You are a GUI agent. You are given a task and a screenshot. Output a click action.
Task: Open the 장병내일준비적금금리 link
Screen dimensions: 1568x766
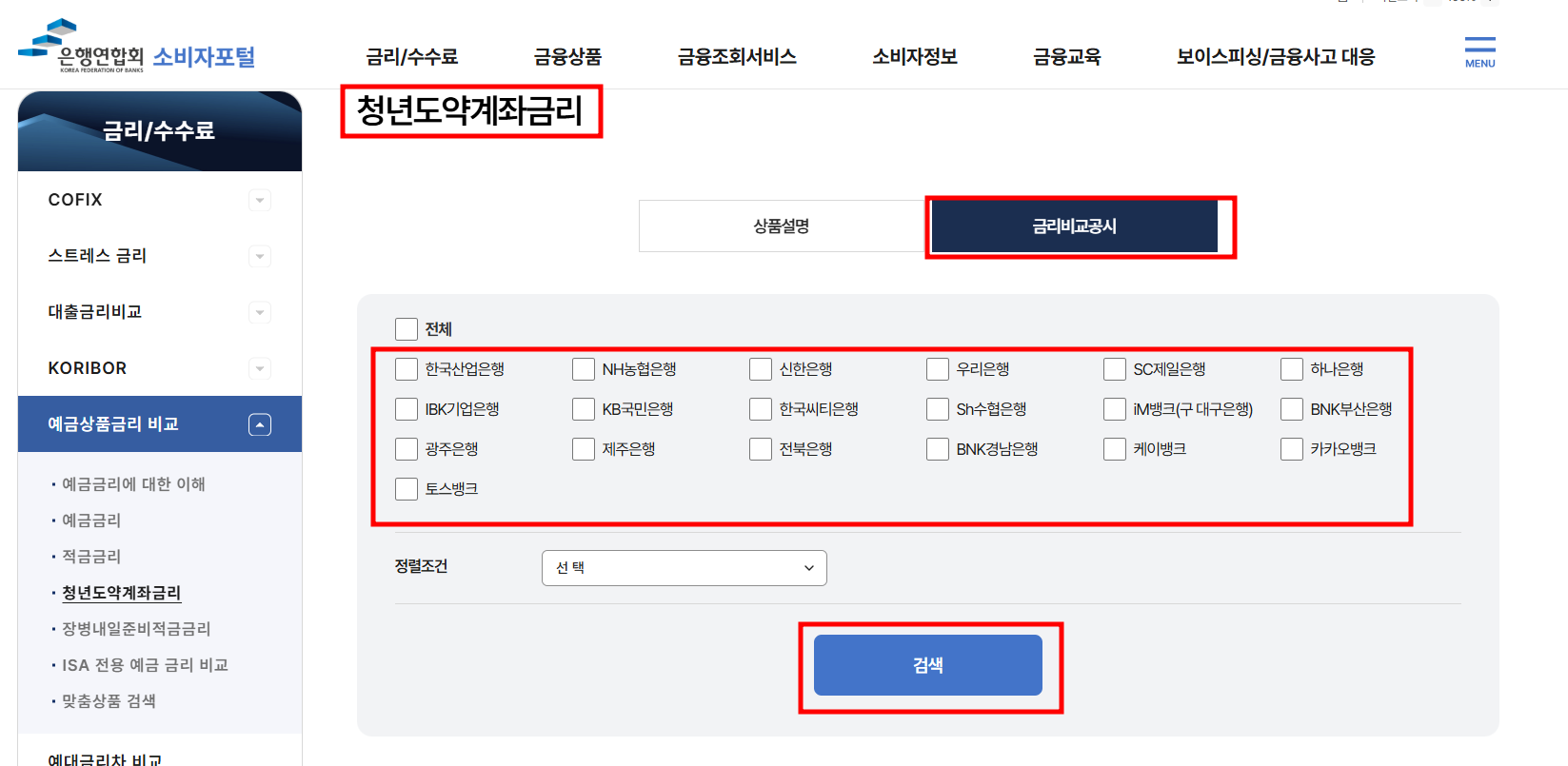point(136,629)
